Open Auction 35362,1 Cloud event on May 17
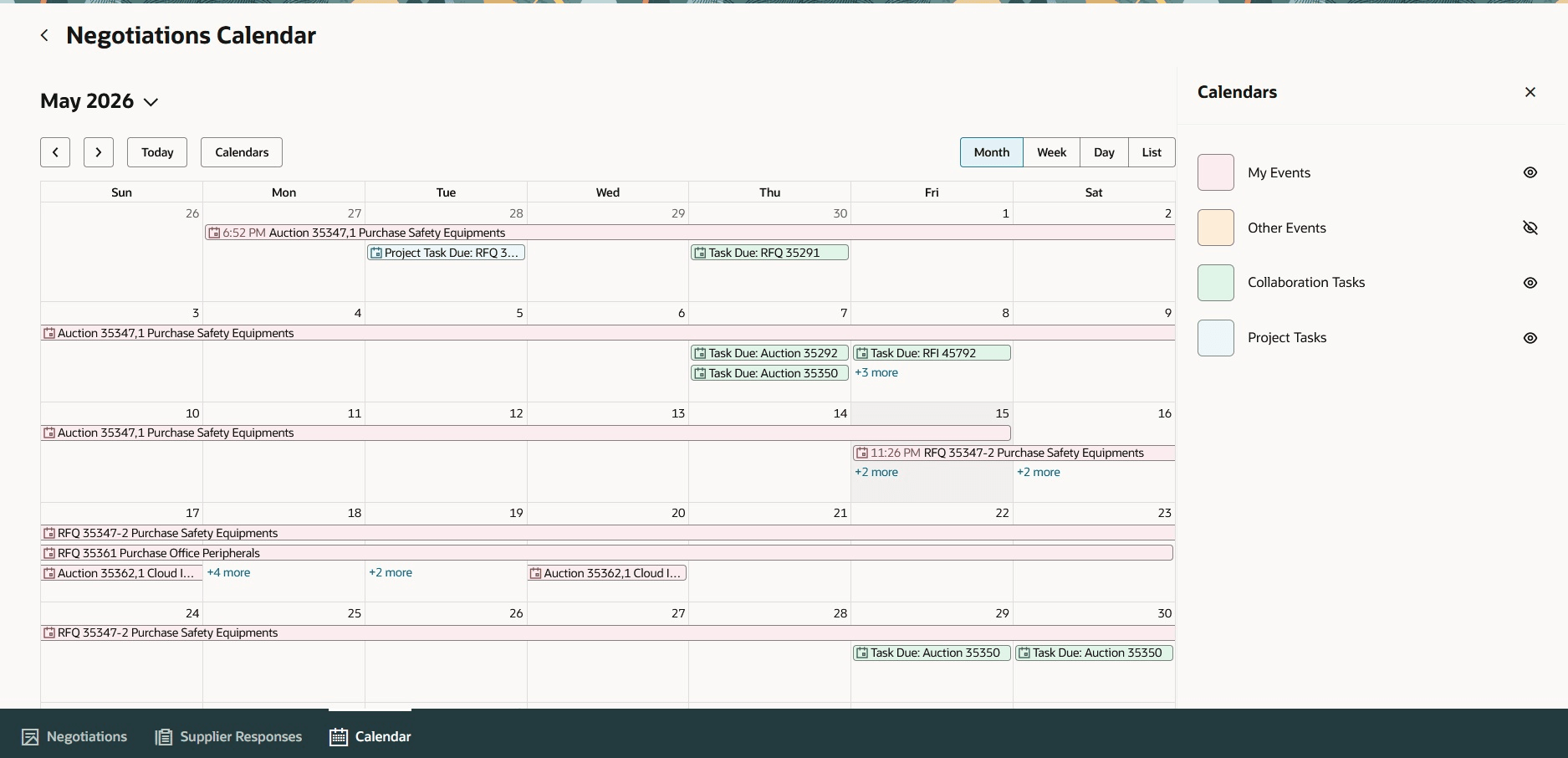The height and width of the screenshot is (758, 1568). tap(122, 573)
